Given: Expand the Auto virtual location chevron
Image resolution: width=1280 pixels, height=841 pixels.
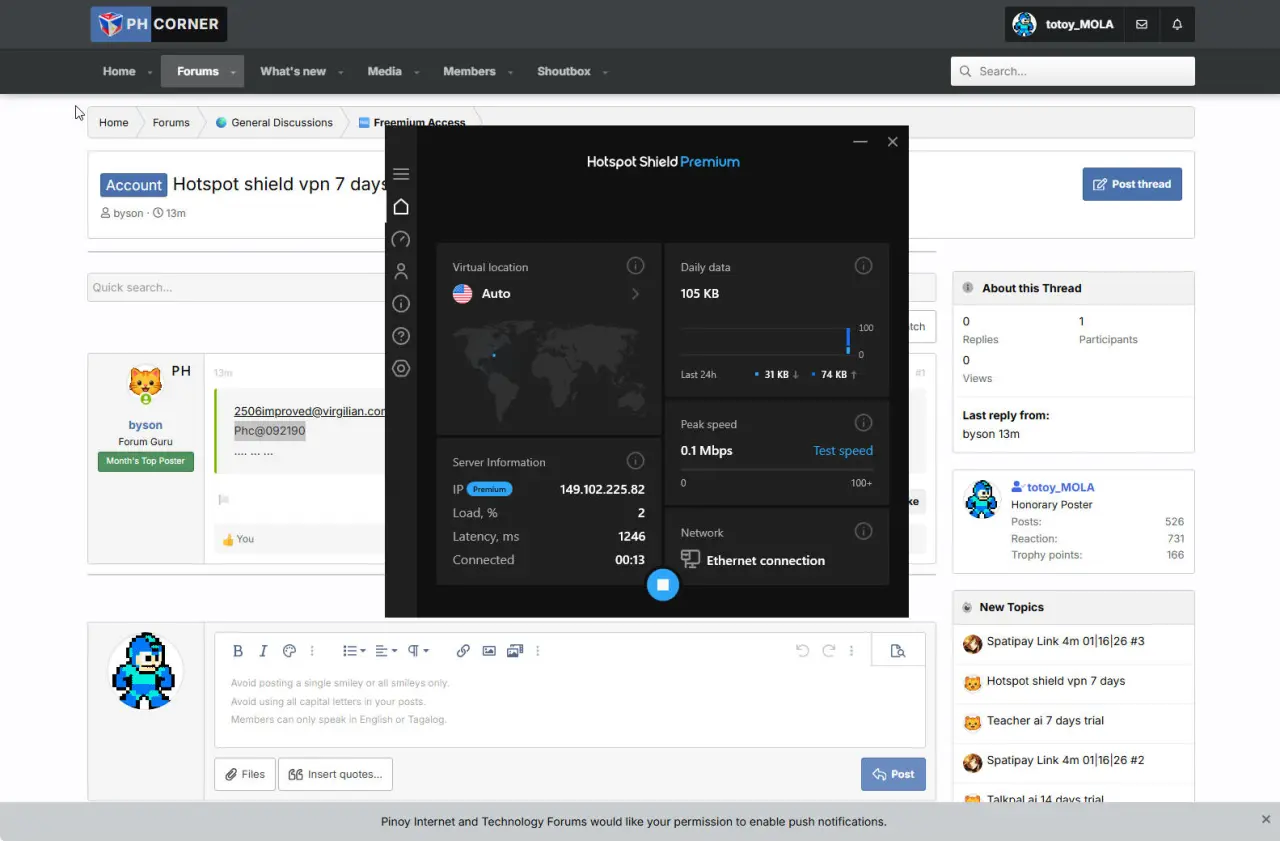Looking at the screenshot, I should tap(635, 294).
